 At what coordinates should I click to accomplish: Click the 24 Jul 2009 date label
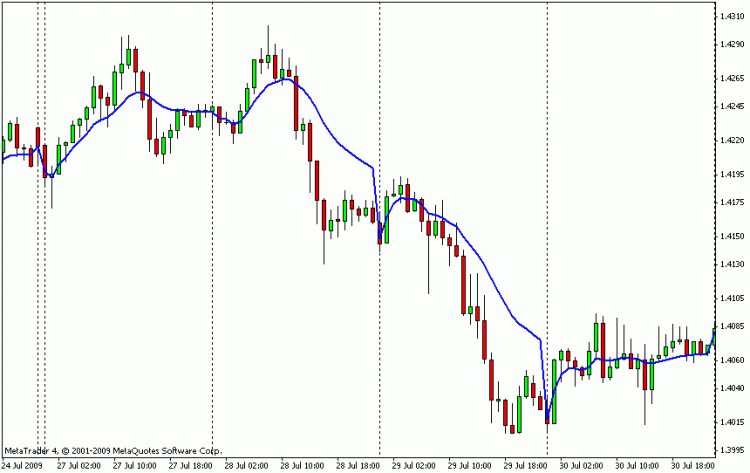click(24, 465)
